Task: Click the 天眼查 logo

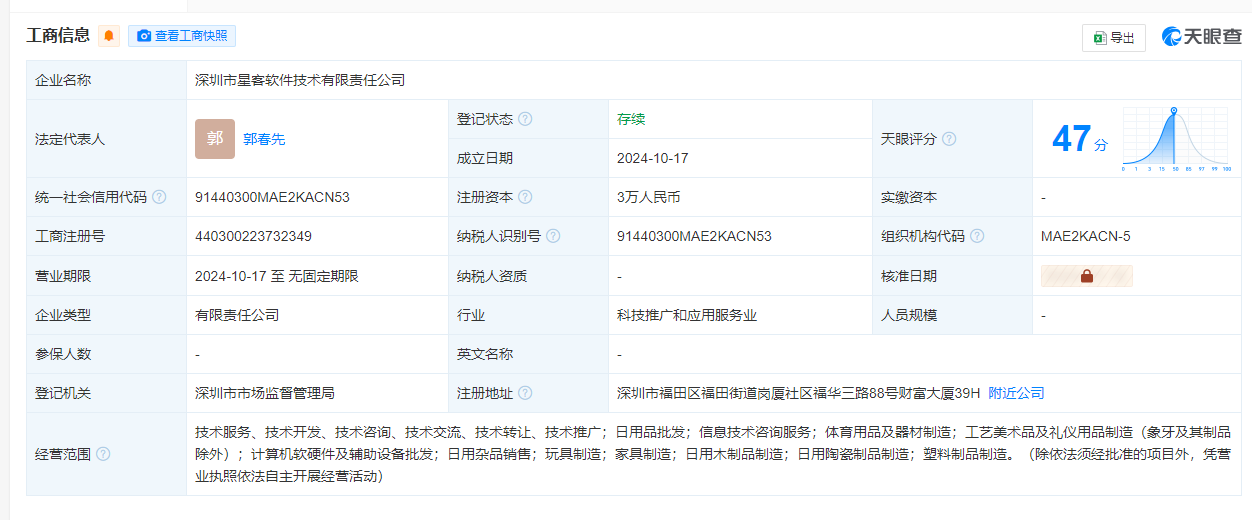Action: point(1201,37)
